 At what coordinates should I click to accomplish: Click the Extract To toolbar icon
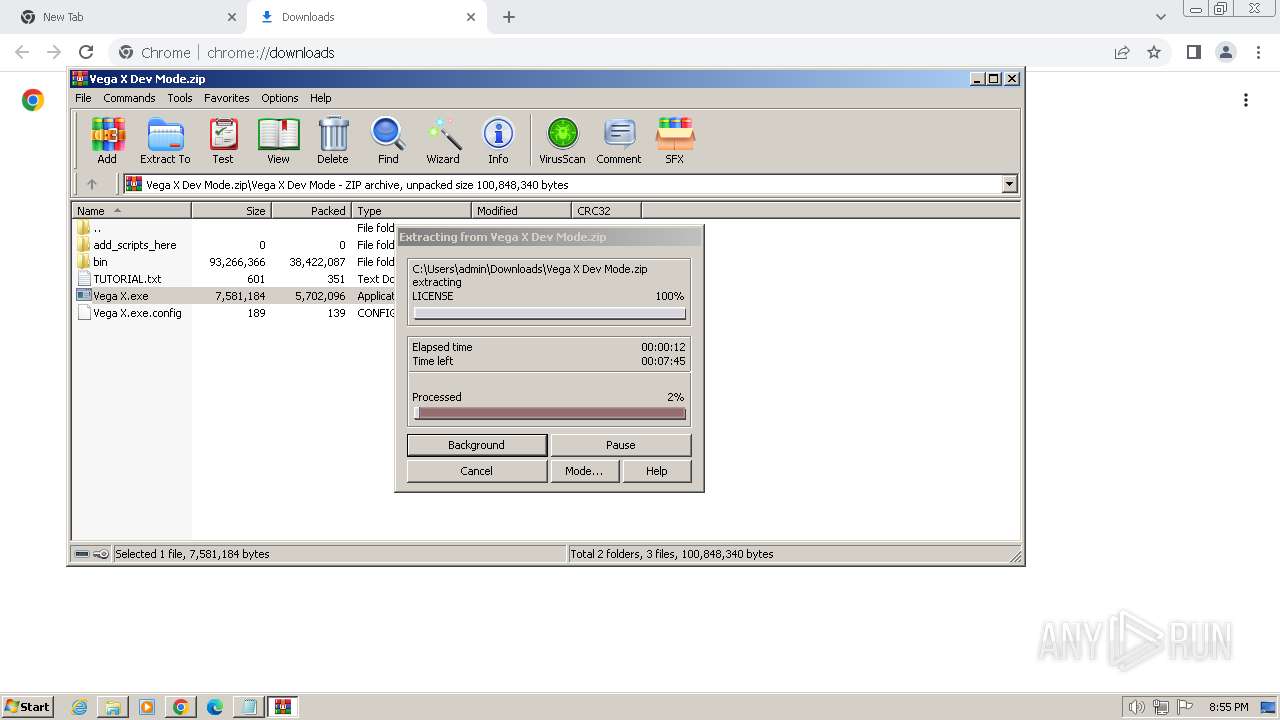[165, 140]
